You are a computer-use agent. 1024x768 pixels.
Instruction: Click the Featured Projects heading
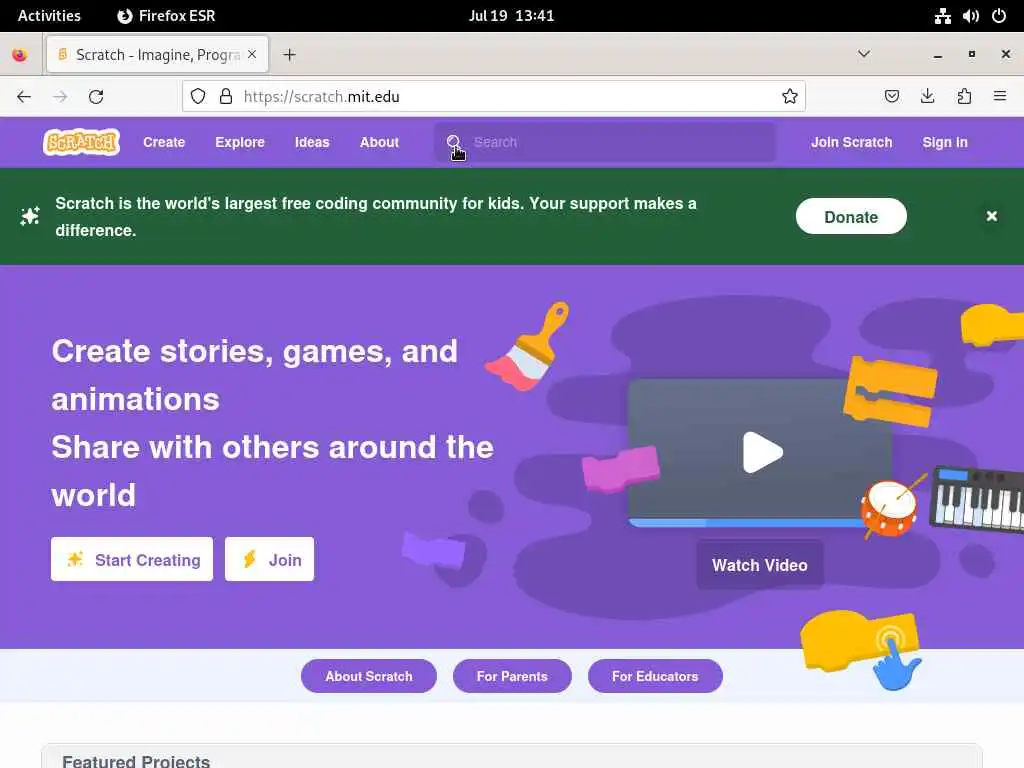click(x=136, y=761)
